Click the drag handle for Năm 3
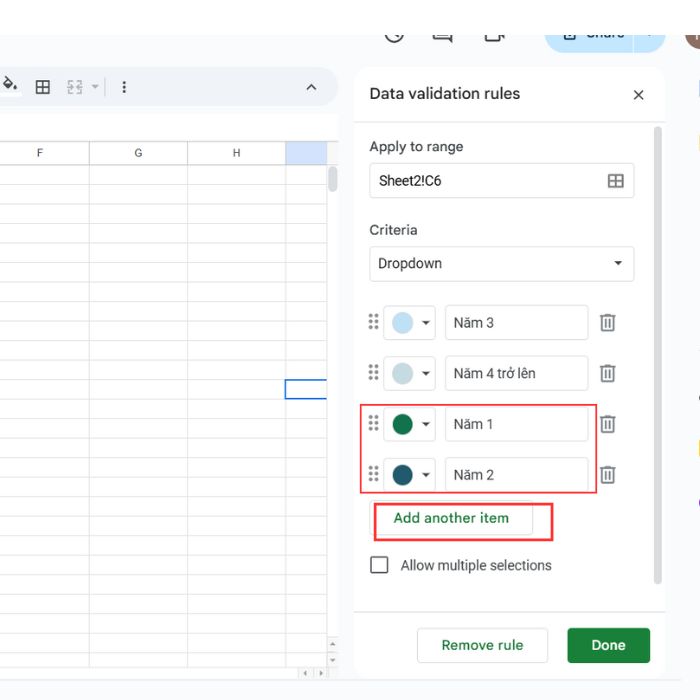The image size is (700, 700). pyautogui.click(x=374, y=322)
